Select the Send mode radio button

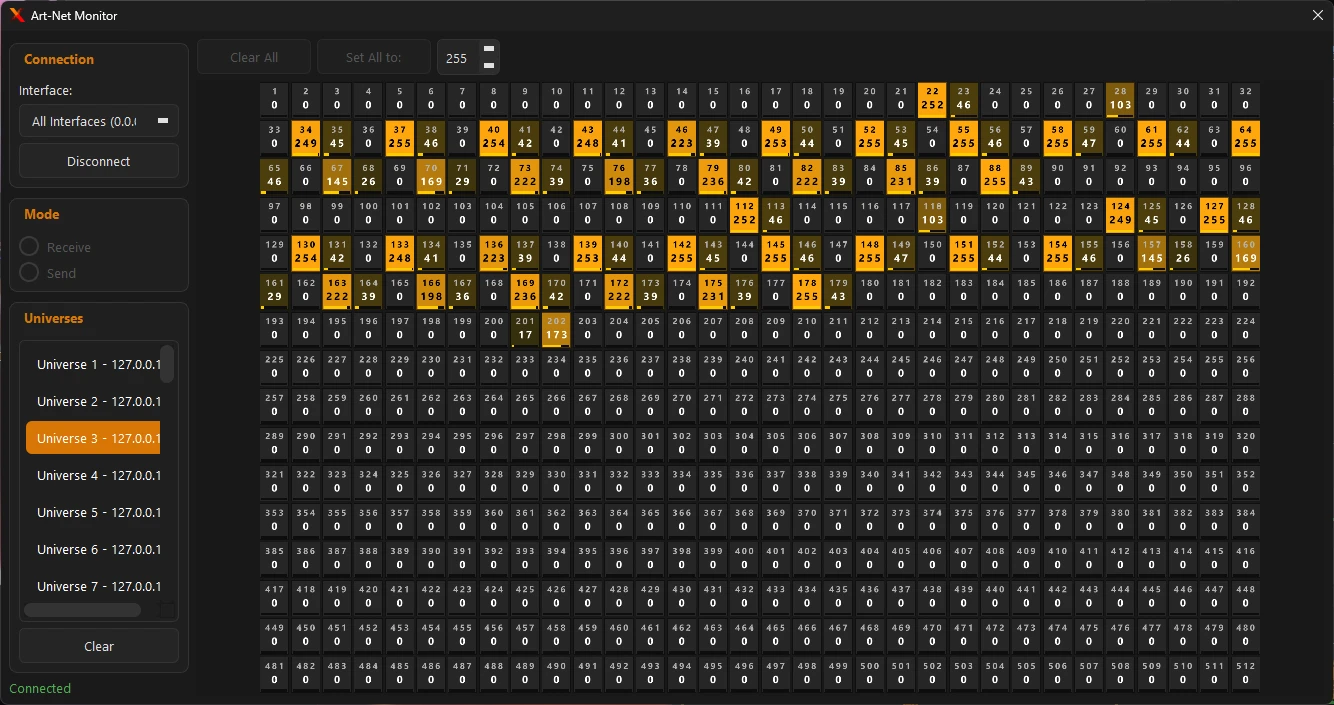(x=30, y=273)
